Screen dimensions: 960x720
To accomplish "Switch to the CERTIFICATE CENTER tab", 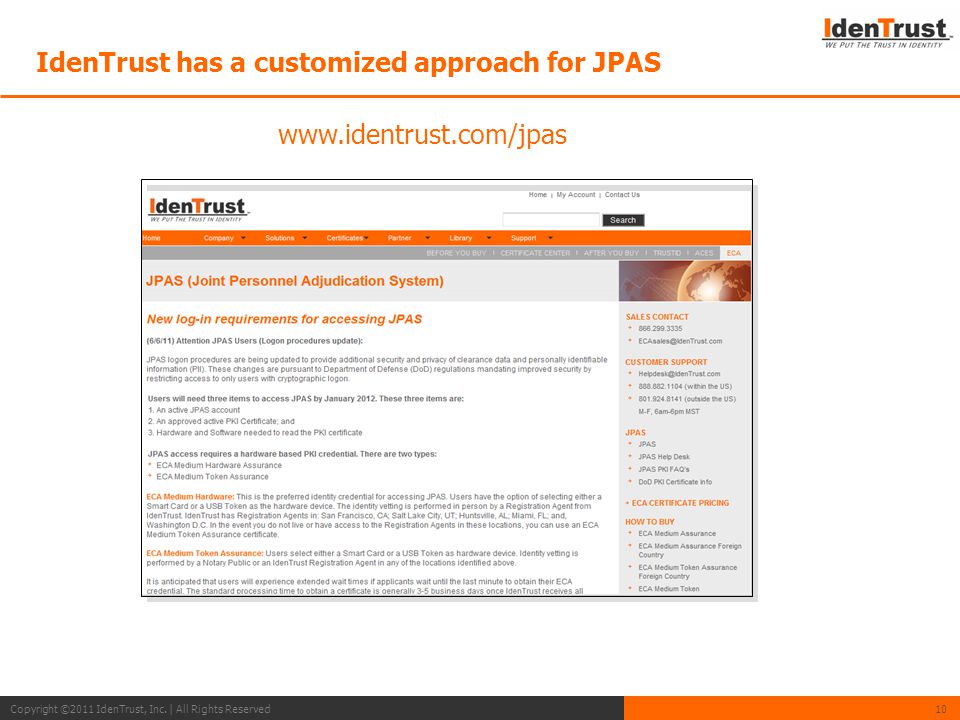I will click(535, 253).
